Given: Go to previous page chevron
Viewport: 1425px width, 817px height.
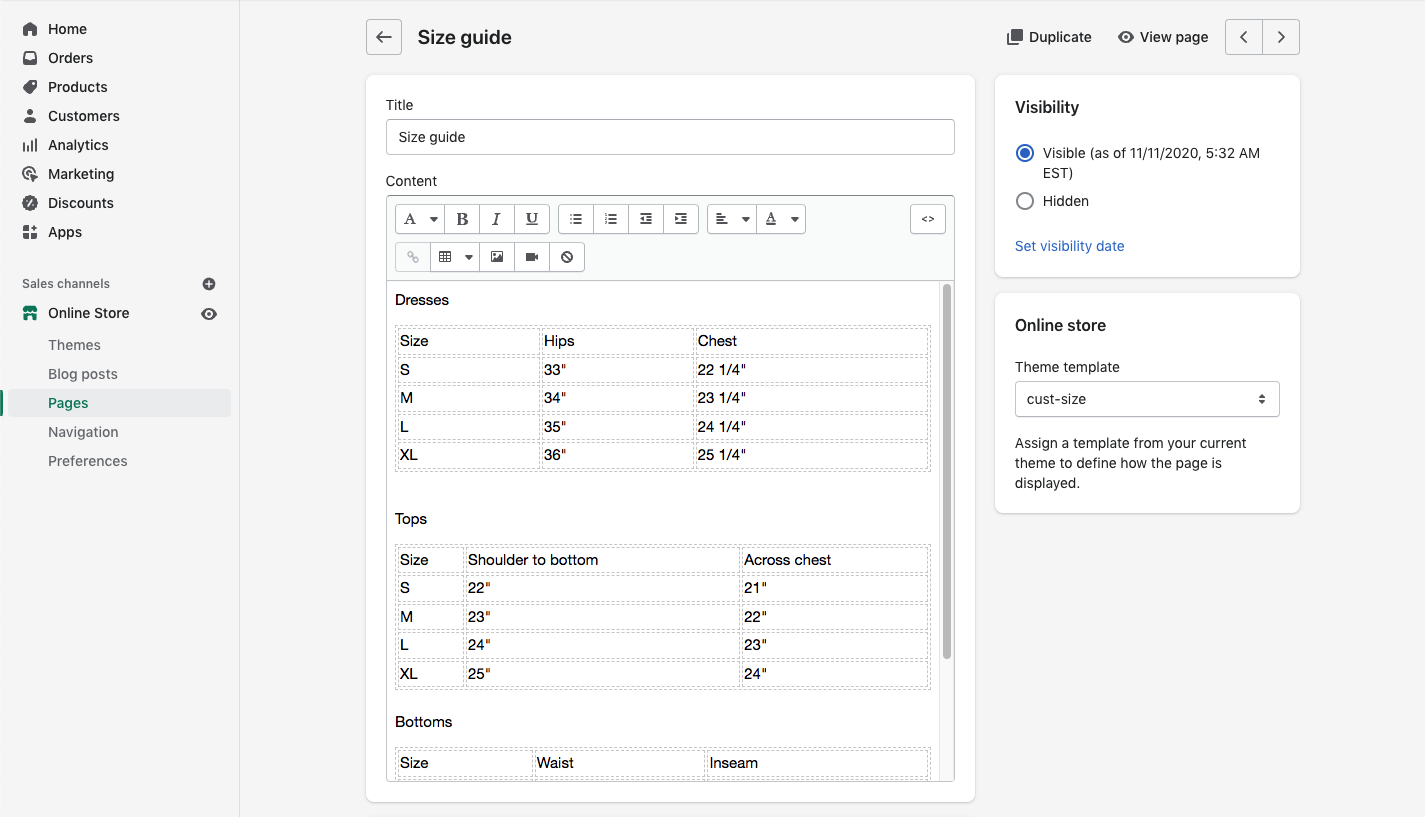Looking at the screenshot, I should pyautogui.click(x=1244, y=37).
